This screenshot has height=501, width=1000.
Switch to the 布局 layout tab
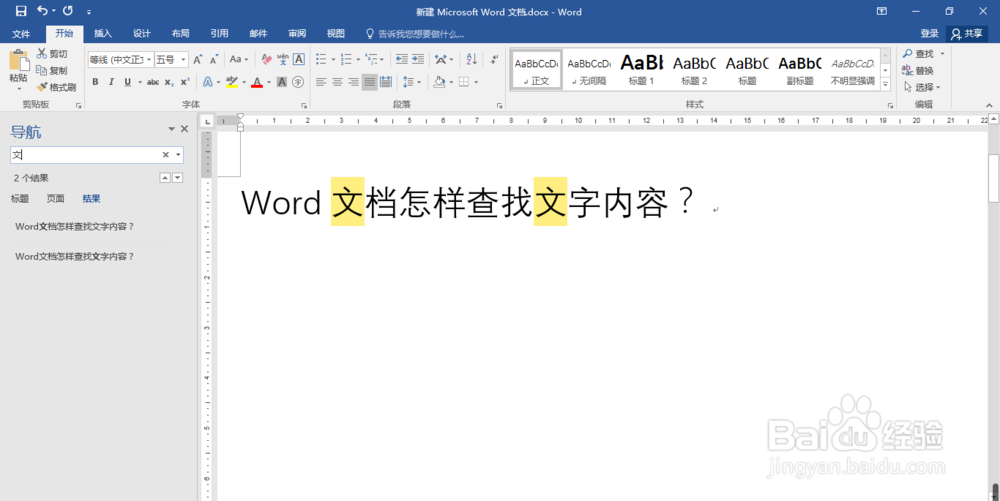coord(180,34)
